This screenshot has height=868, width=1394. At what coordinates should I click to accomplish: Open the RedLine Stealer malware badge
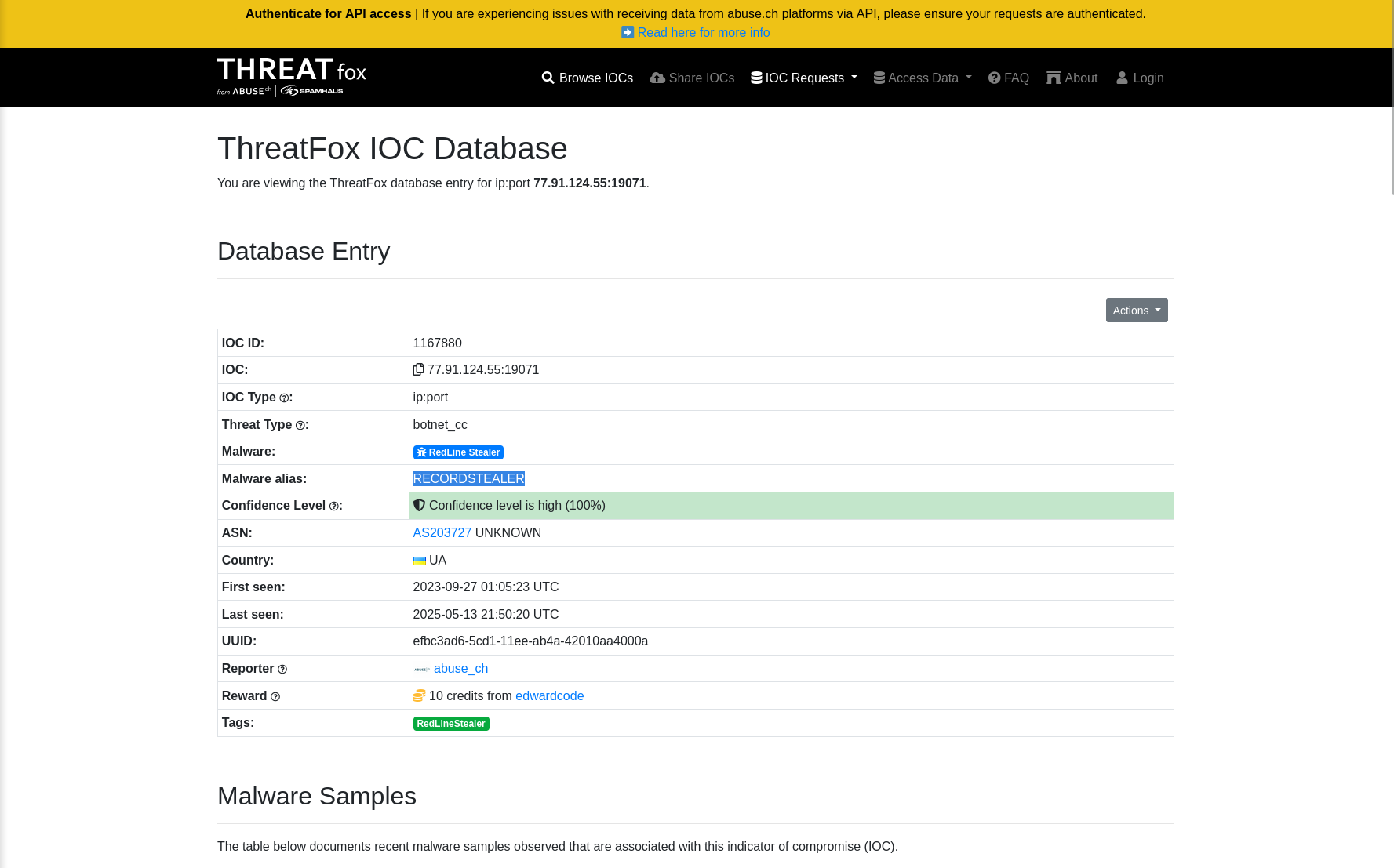[458, 452]
